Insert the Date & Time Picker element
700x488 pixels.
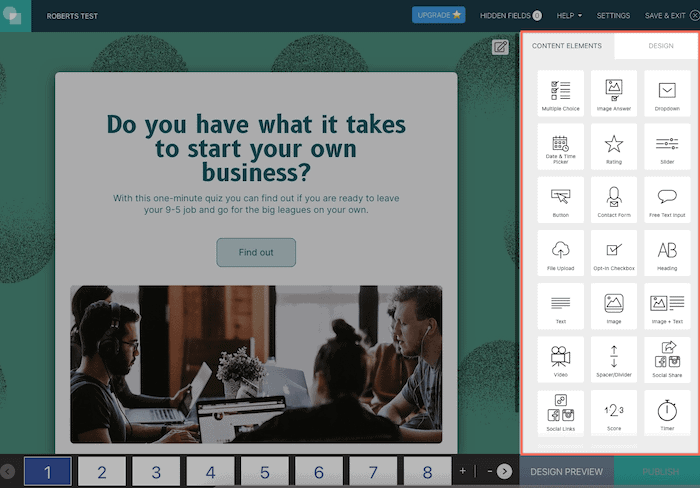coord(560,146)
